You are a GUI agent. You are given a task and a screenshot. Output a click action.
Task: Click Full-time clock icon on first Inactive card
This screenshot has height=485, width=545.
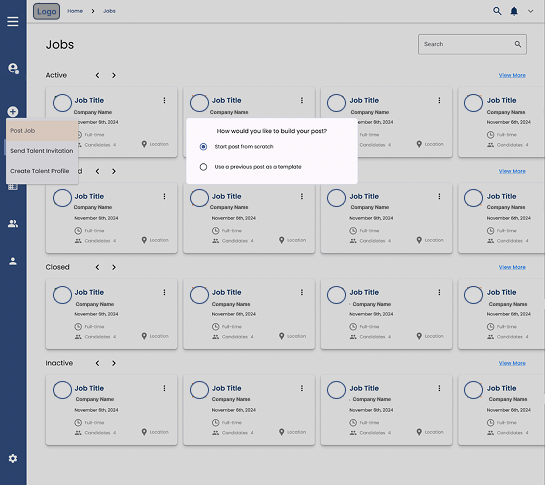(x=78, y=423)
